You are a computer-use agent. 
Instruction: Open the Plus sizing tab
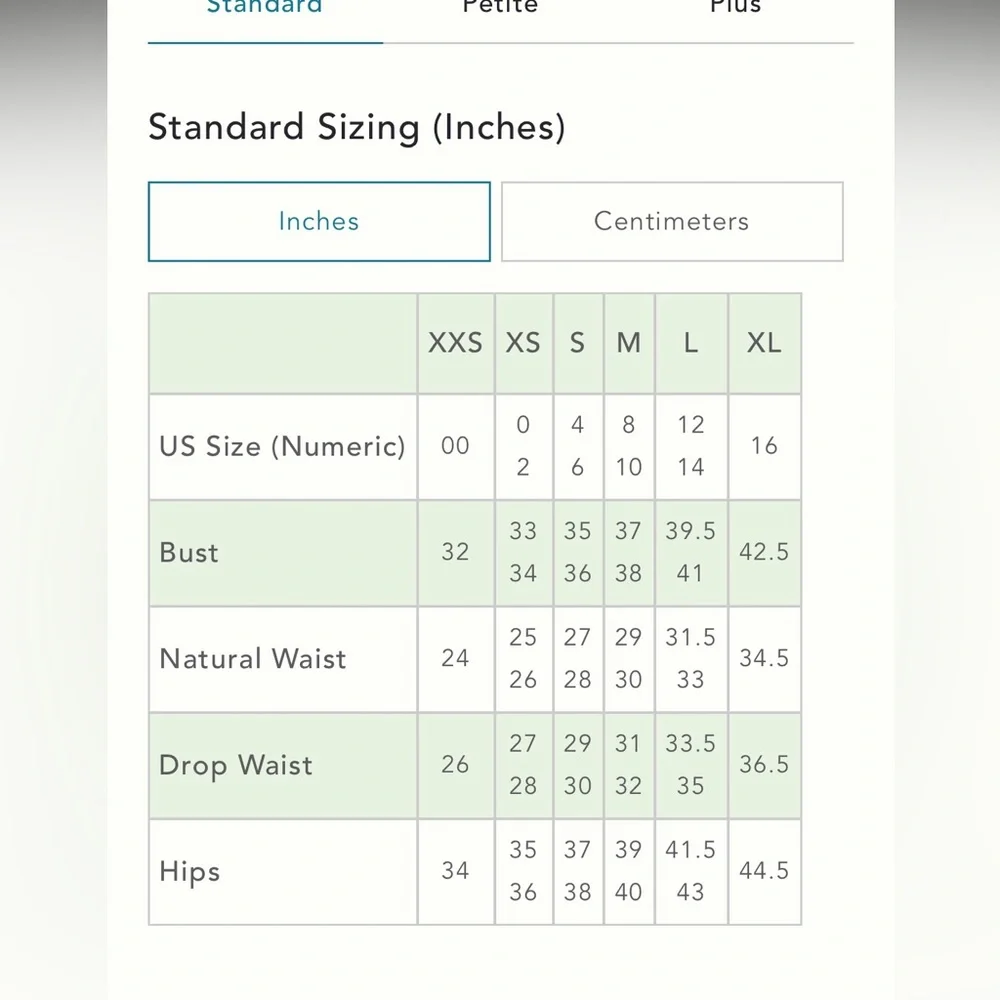coord(735,8)
